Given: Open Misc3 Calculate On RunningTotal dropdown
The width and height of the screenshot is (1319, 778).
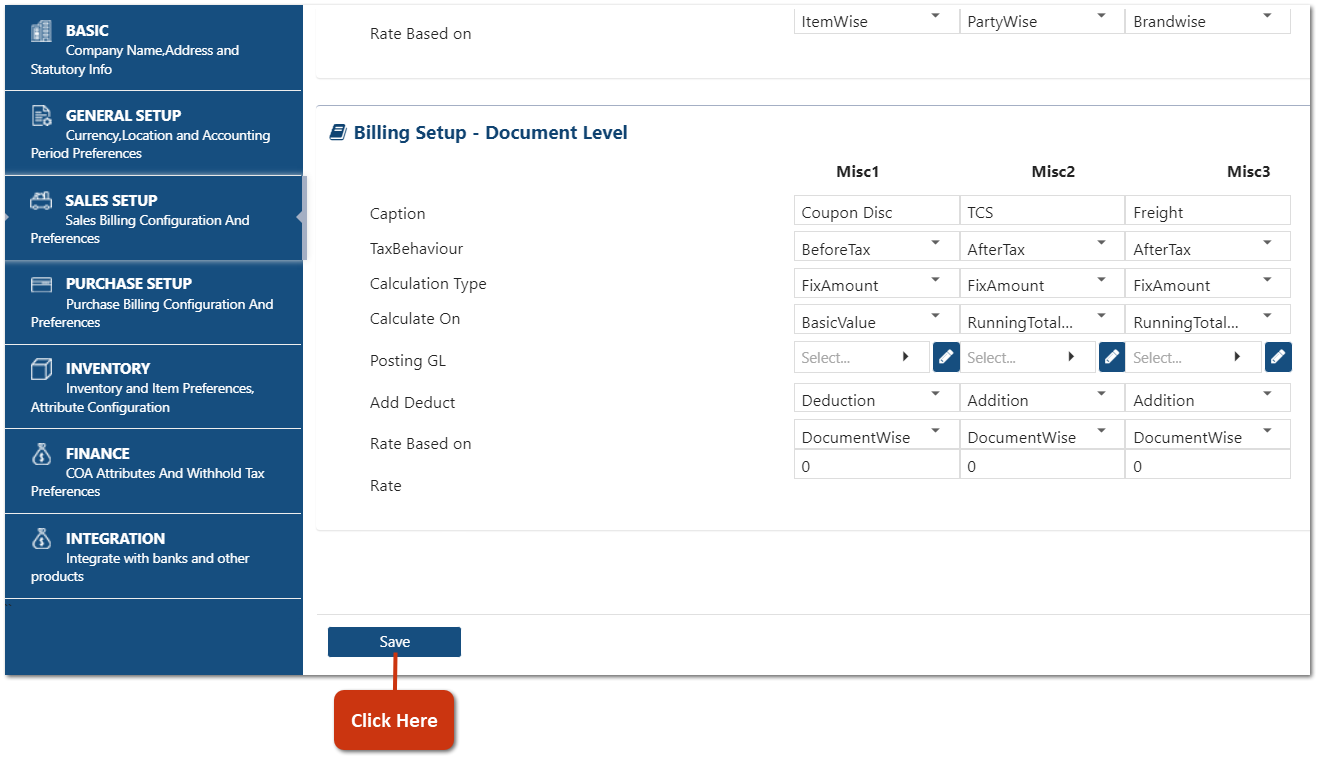Looking at the screenshot, I should coord(1208,320).
